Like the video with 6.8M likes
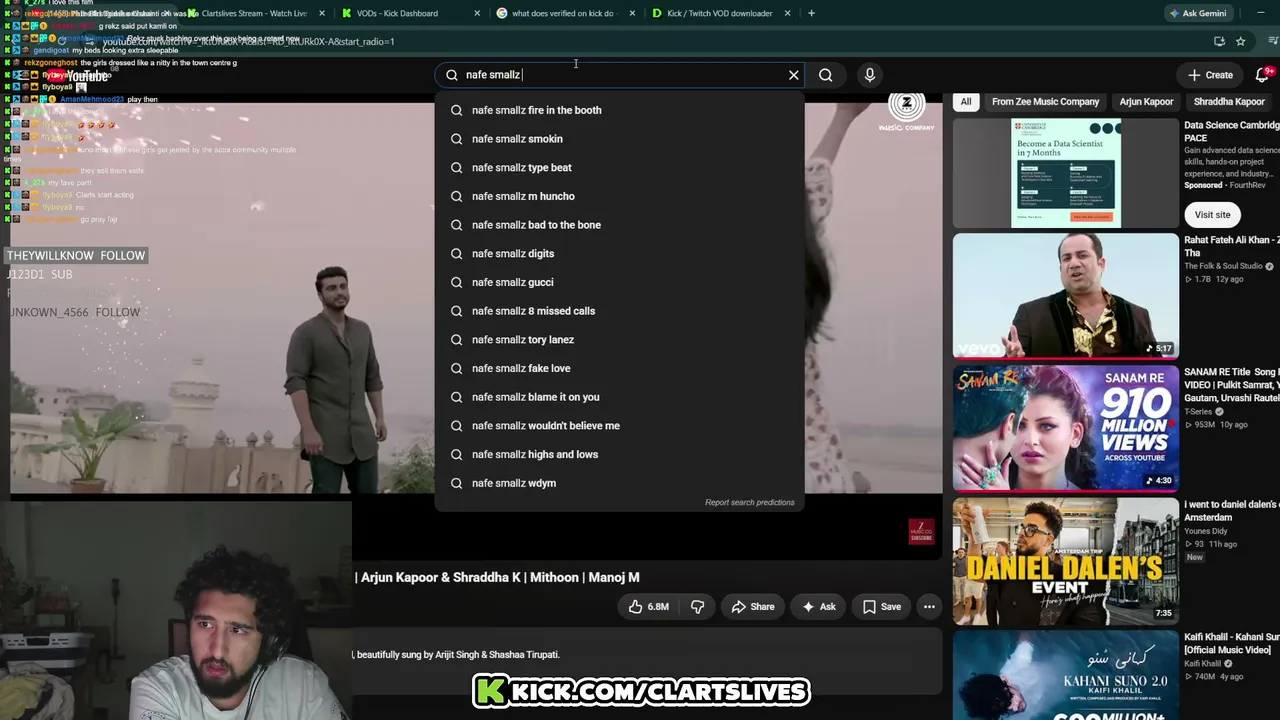This screenshot has height=720, width=1280. (648, 607)
